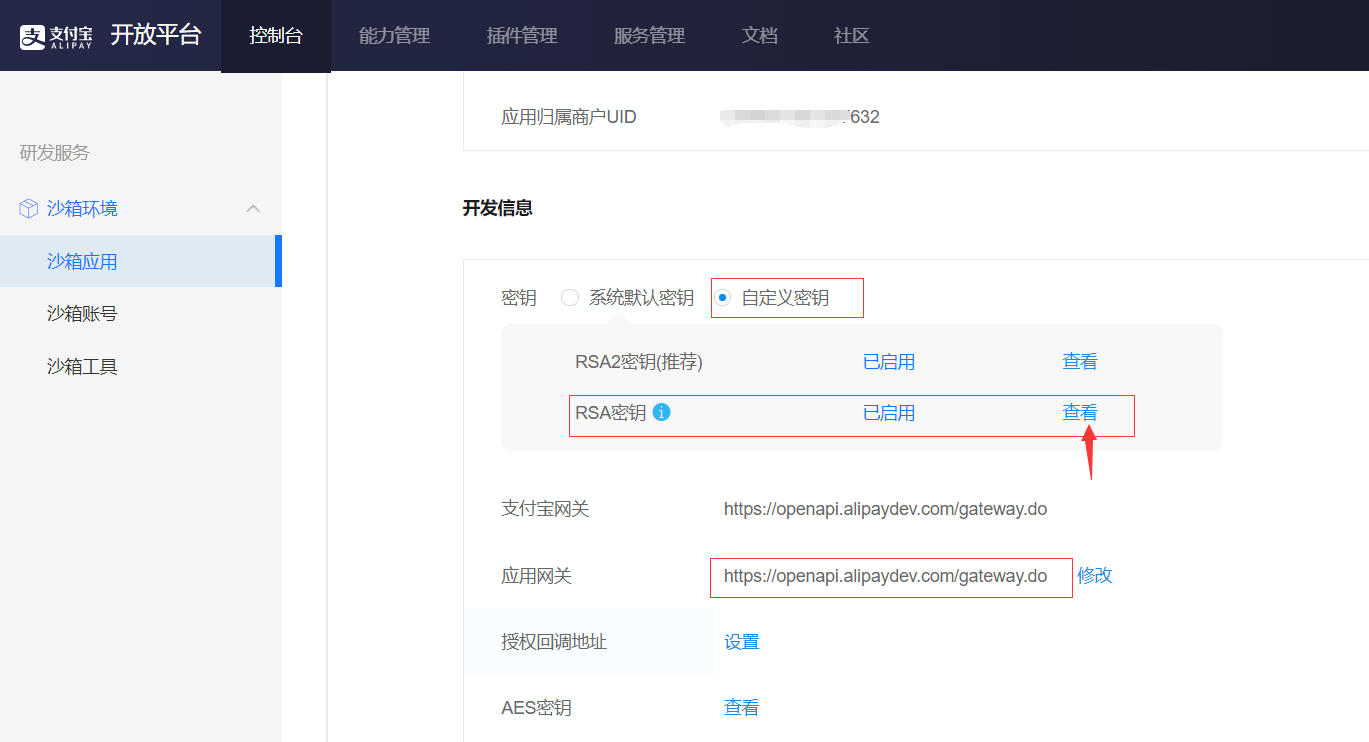Click the masked UID value ending 632

click(x=800, y=117)
